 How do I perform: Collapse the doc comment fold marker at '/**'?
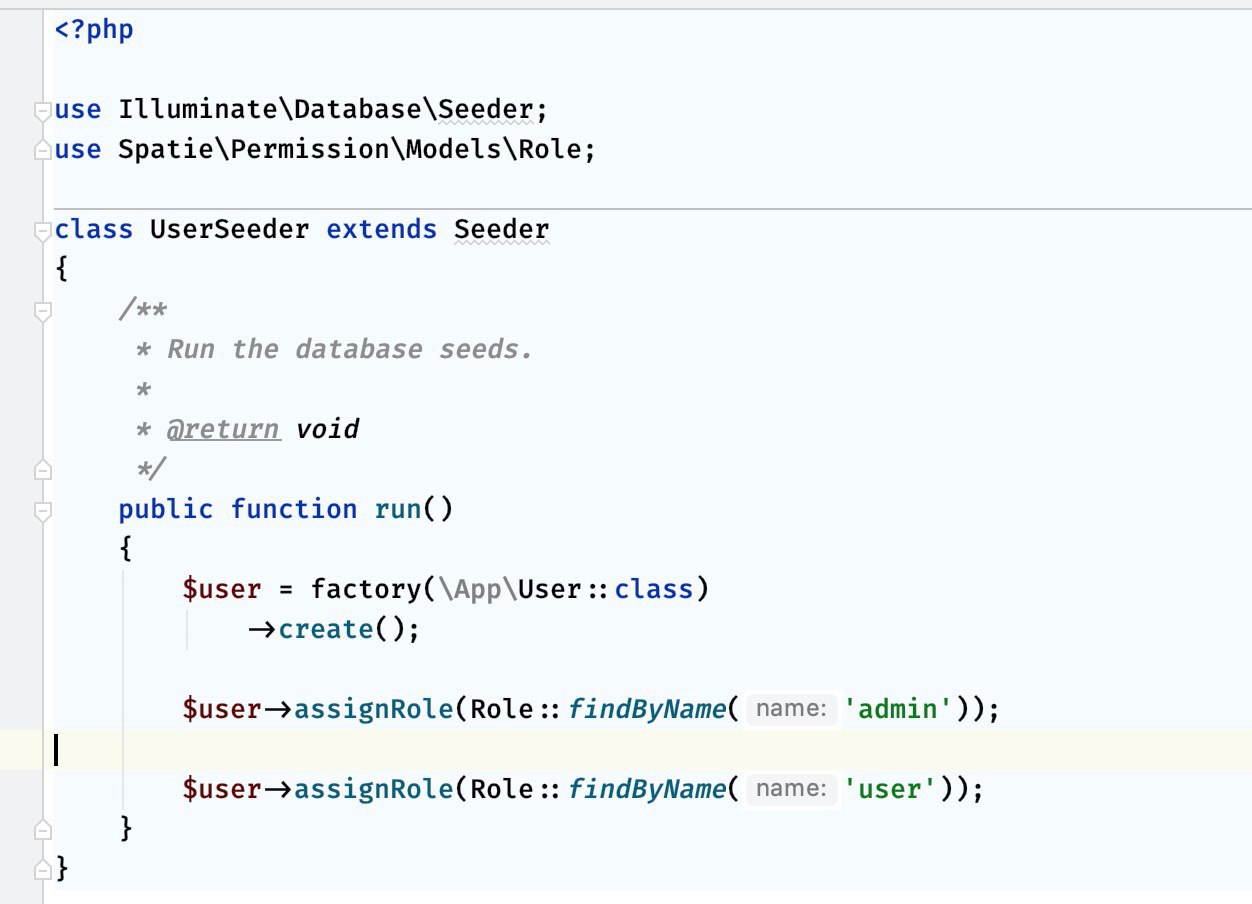42,312
